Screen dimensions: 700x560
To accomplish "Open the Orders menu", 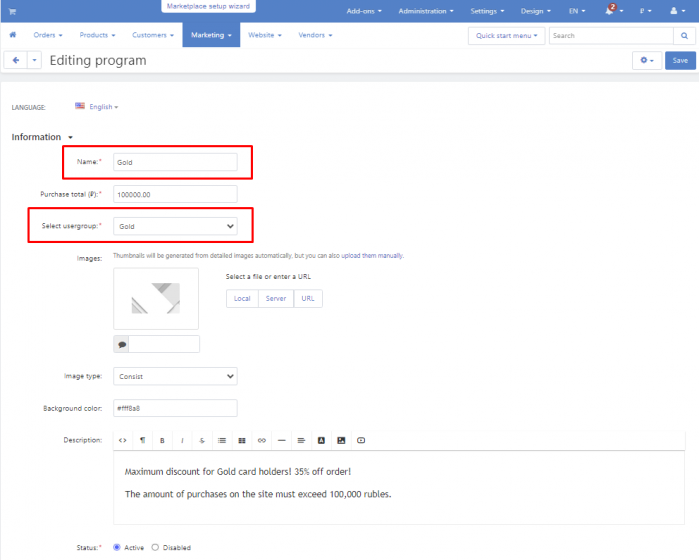I will click(x=48, y=35).
